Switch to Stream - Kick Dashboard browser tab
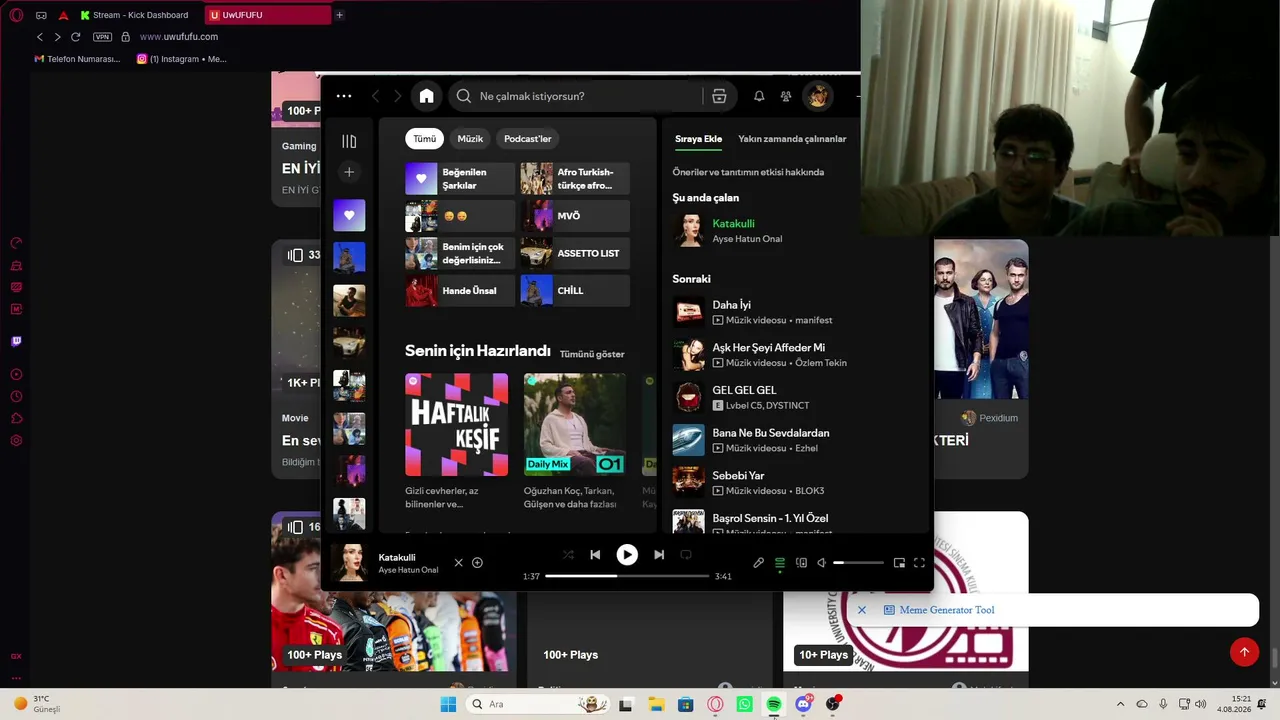This screenshot has height=720, width=1280. [135, 15]
